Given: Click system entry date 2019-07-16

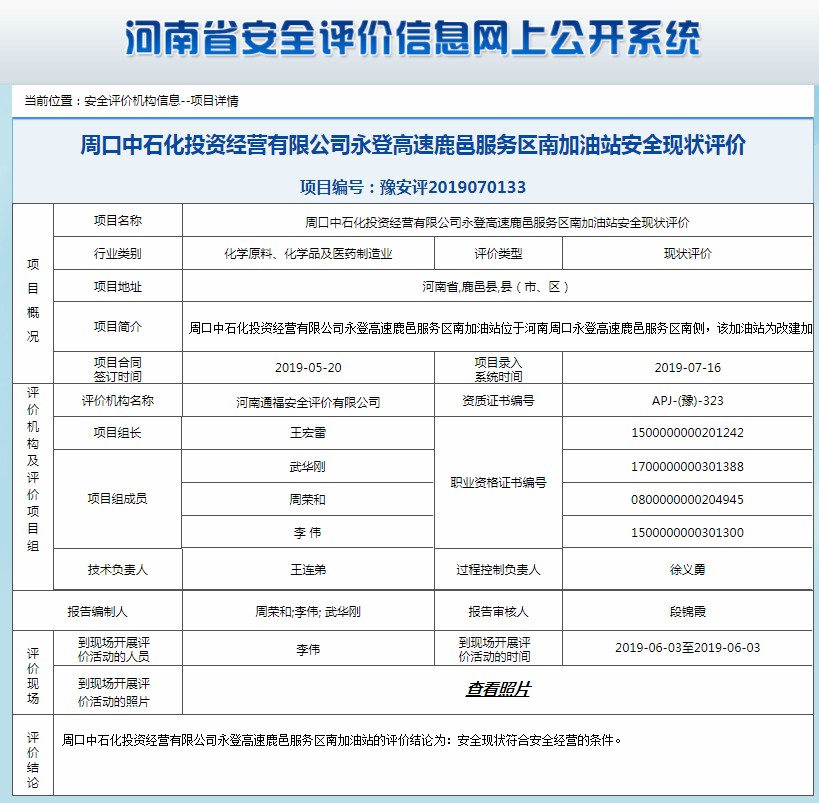Looking at the screenshot, I should pyautogui.click(x=687, y=368).
